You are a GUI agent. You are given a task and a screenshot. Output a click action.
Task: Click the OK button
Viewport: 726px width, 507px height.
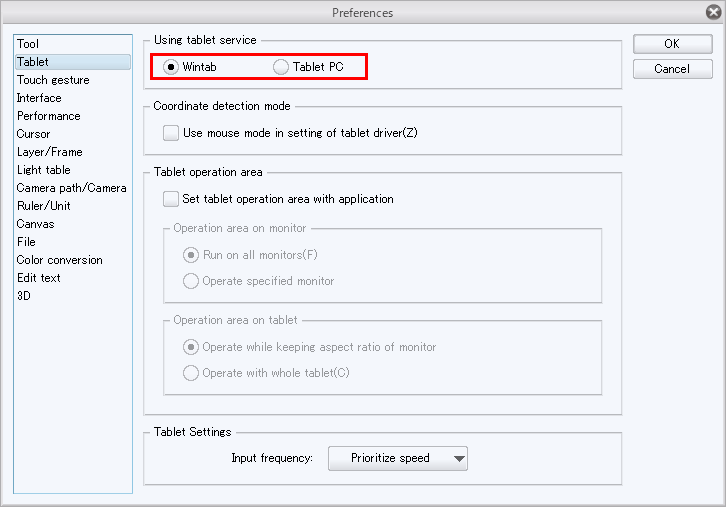coord(672,44)
